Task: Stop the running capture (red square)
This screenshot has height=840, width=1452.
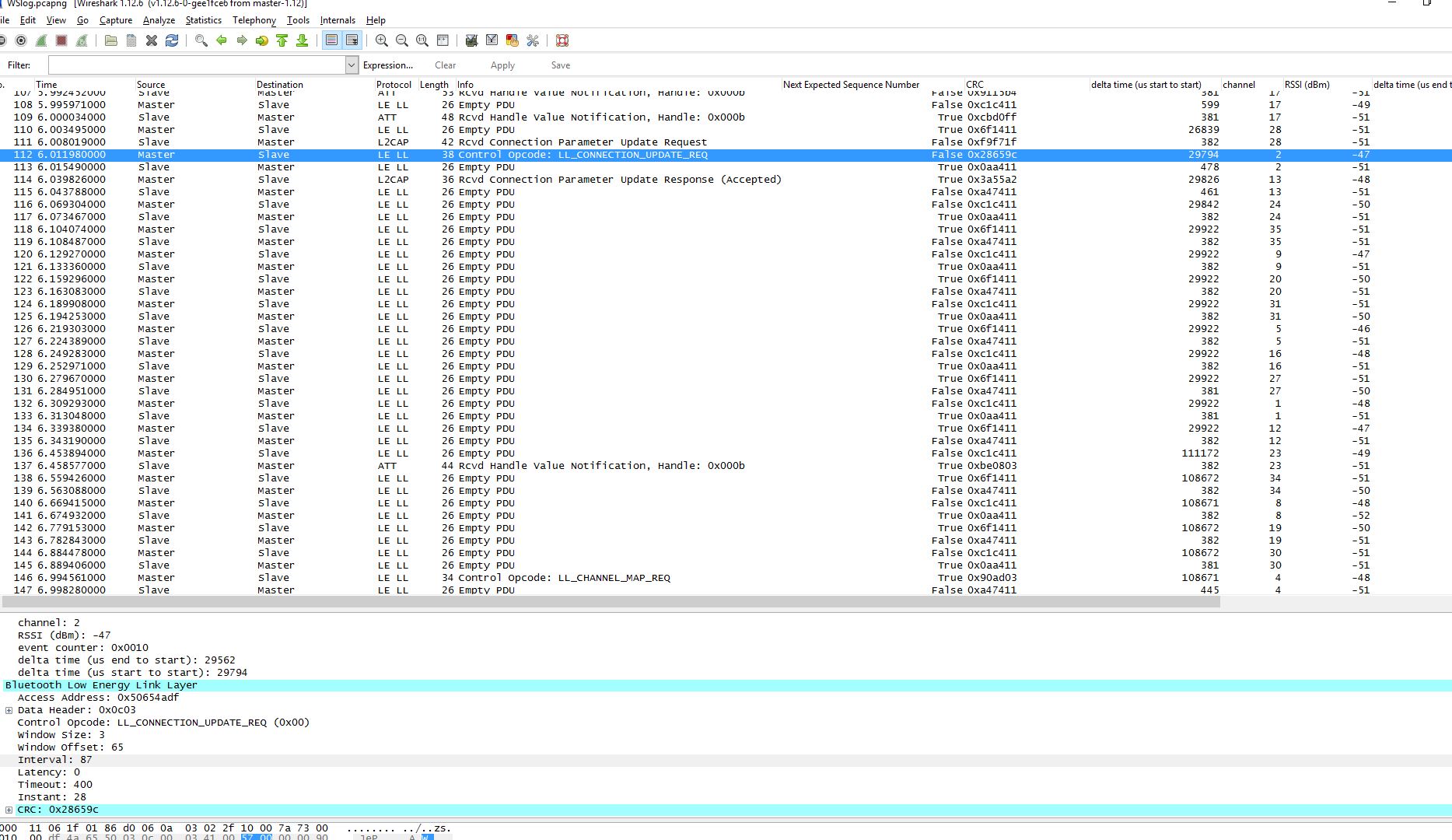Action: pos(61,40)
